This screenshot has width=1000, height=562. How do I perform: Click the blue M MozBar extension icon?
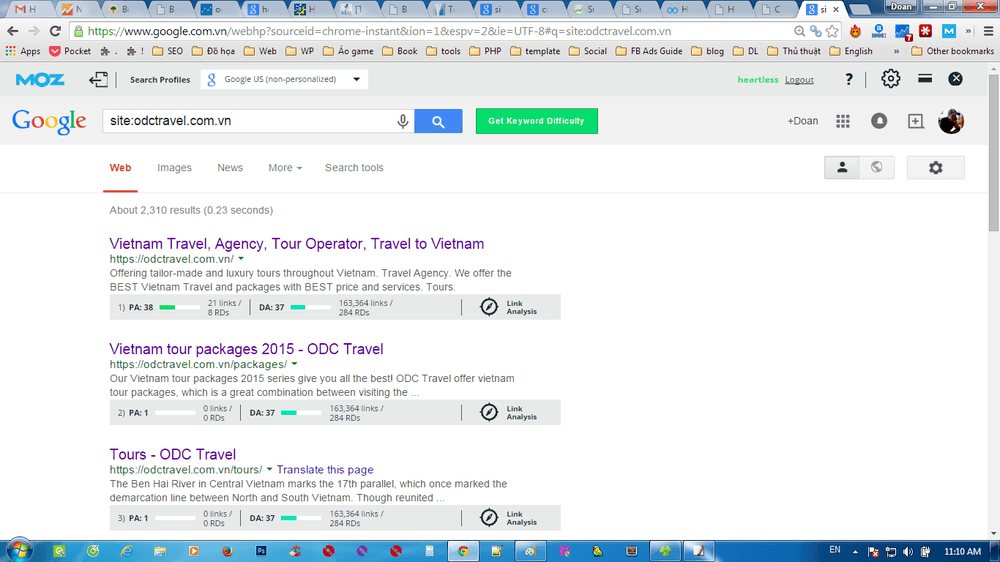(949, 31)
